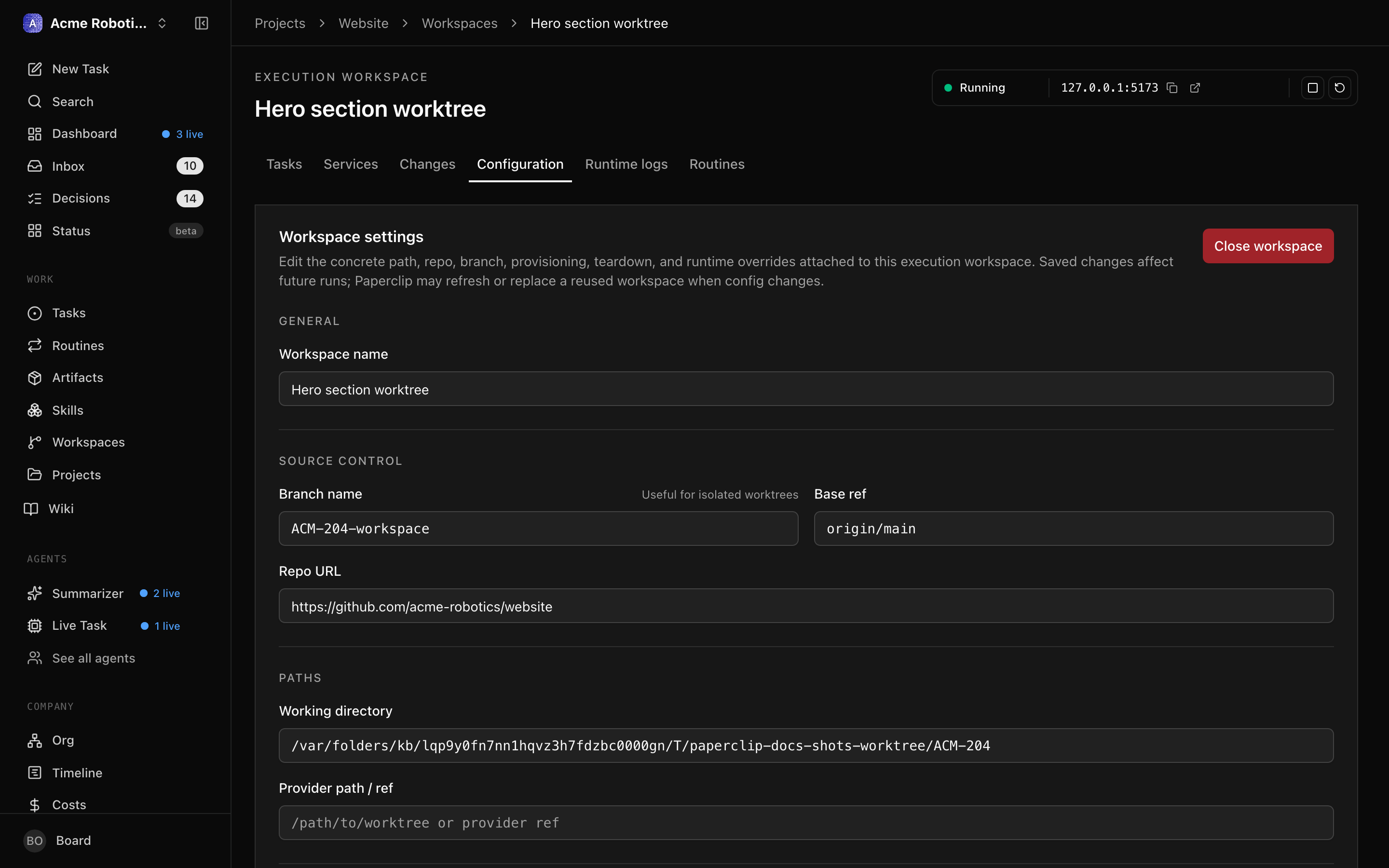Open service URL in external tab
1389x868 pixels.
point(1195,88)
